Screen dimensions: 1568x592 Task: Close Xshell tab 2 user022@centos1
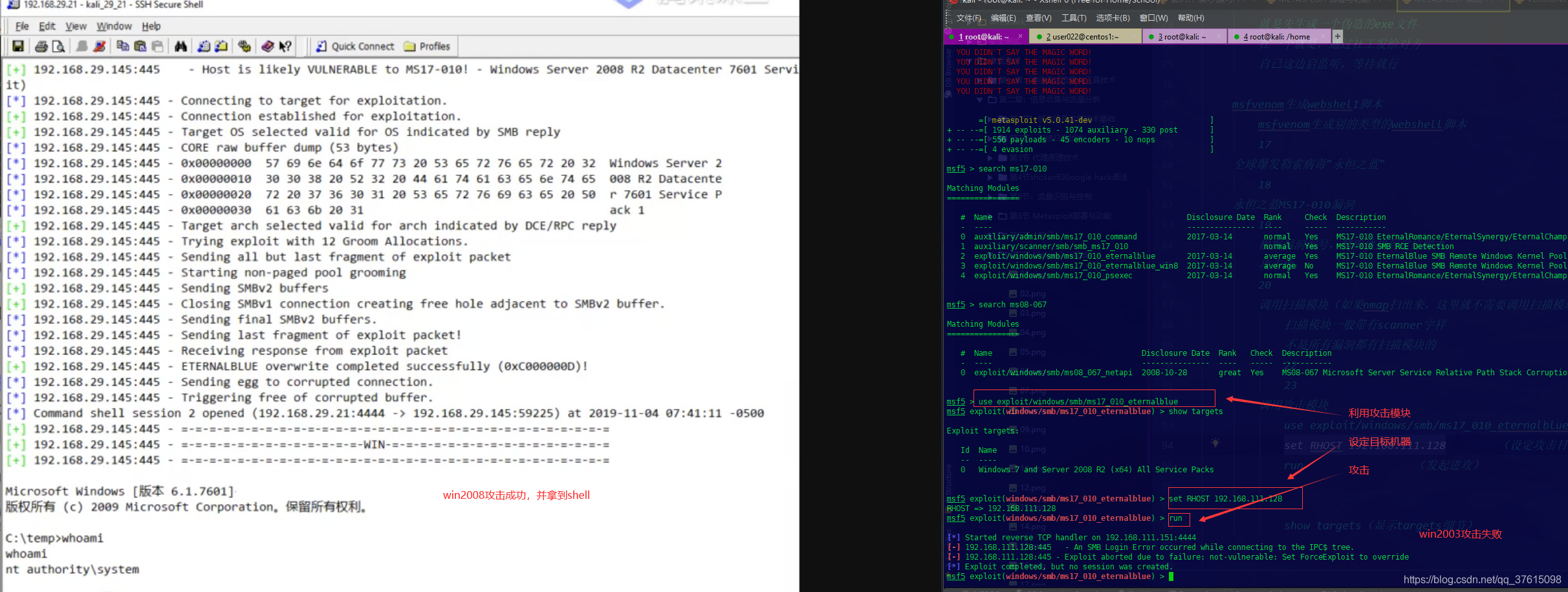(1133, 36)
